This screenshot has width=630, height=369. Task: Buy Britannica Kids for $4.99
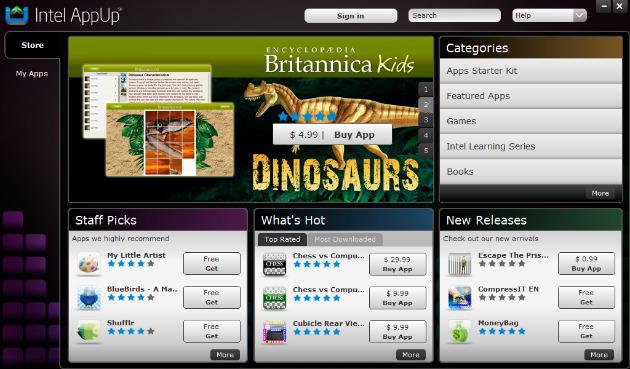(x=332, y=135)
